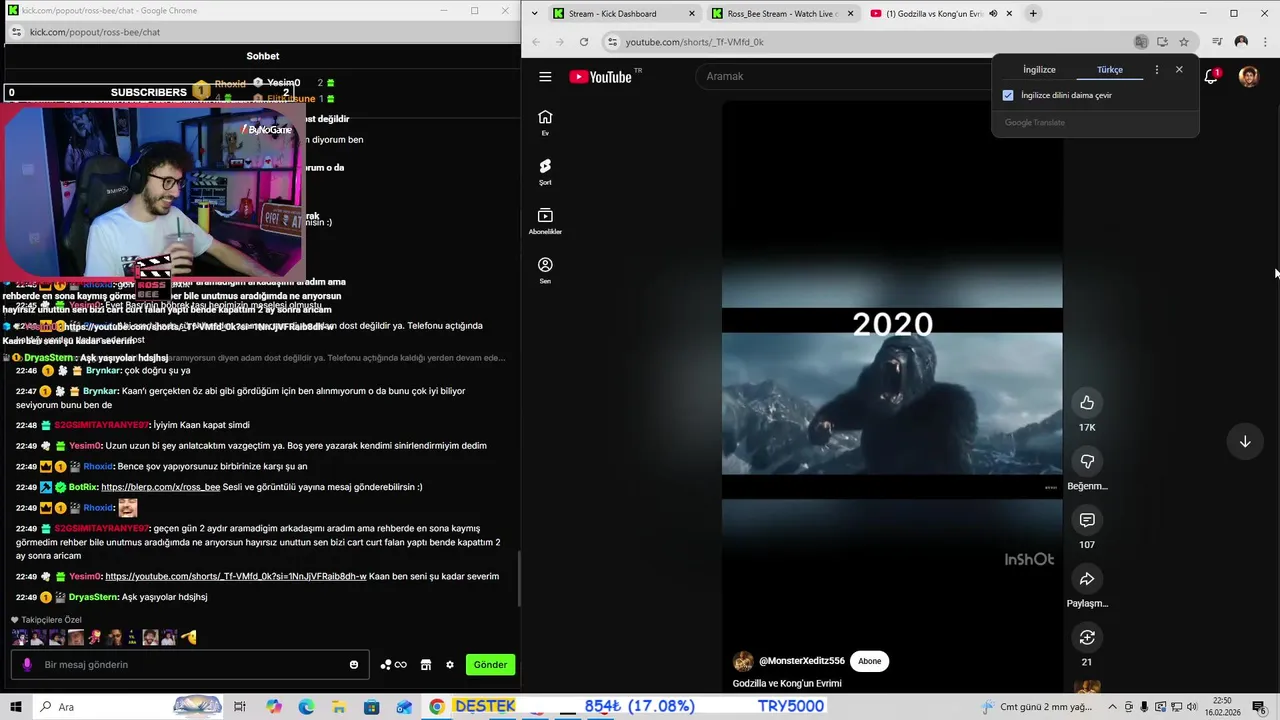Image resolution: width=1280 pixels, height=720 pixels.
Task: Close the translate popup
Action: tap(1179, 70)
